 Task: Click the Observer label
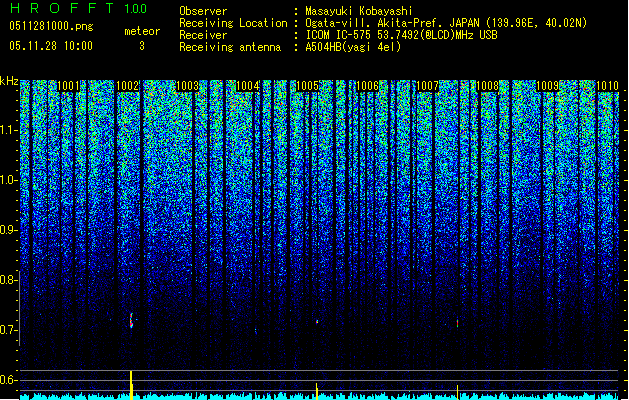coord(203,11)
